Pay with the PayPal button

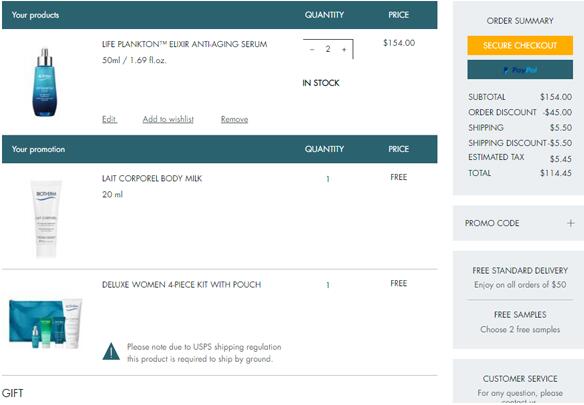click(520, 70)
